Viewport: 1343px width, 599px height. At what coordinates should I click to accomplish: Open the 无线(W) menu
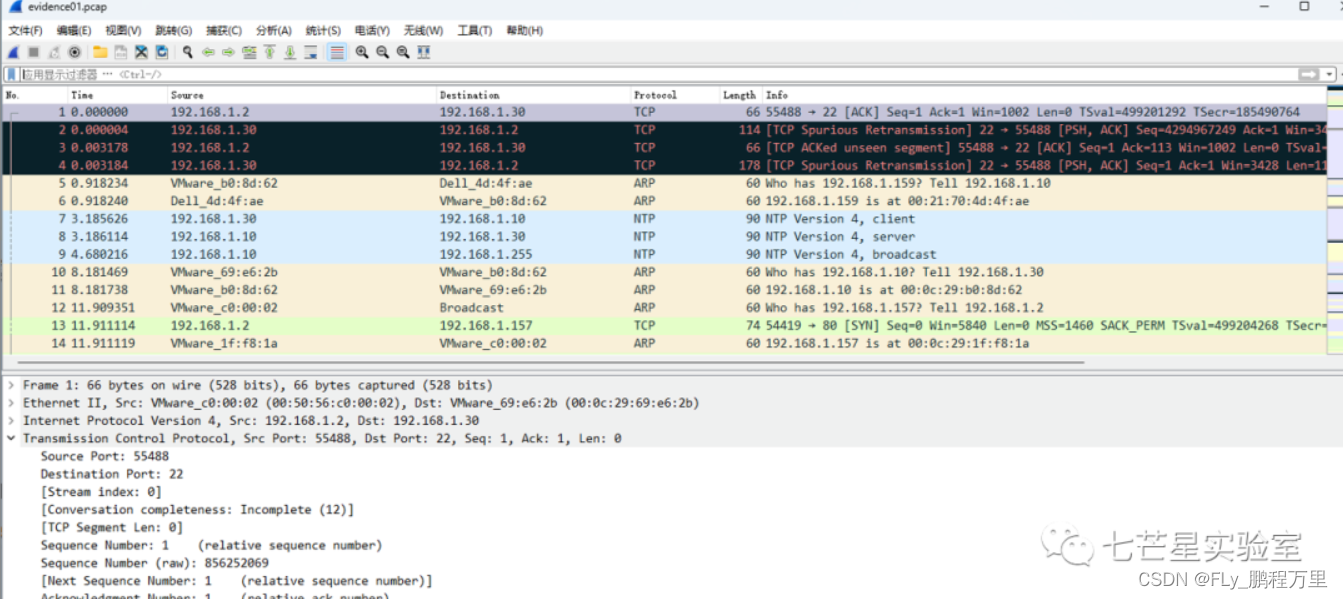pos(424,31)
